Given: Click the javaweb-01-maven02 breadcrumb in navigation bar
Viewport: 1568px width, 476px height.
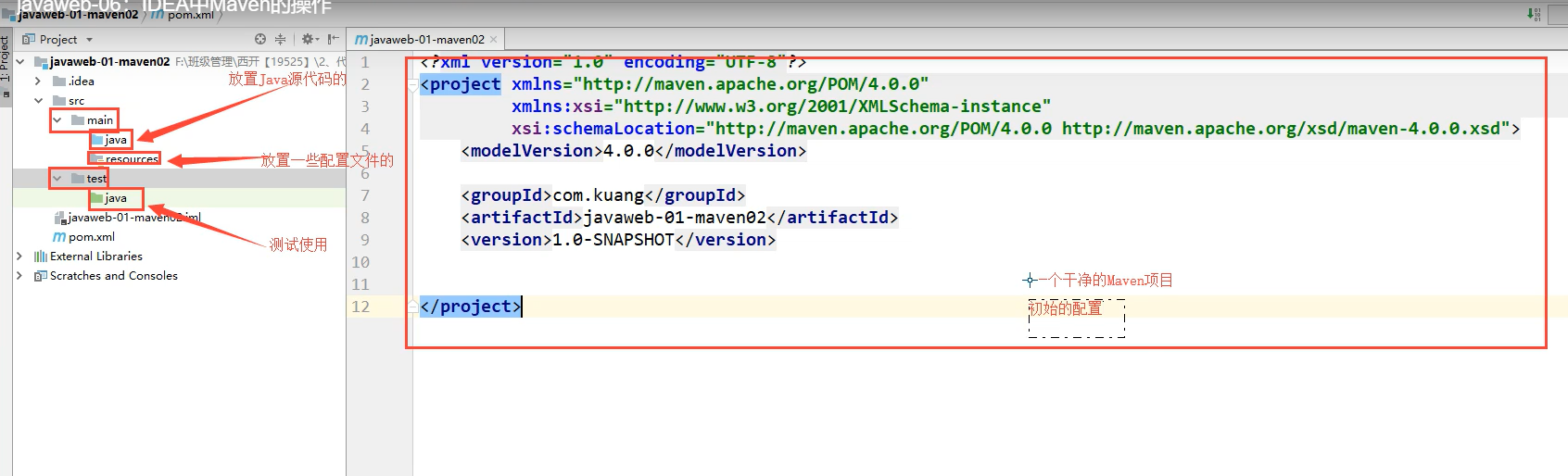Looking at the screenshot, I should click(x=78, y=15).
